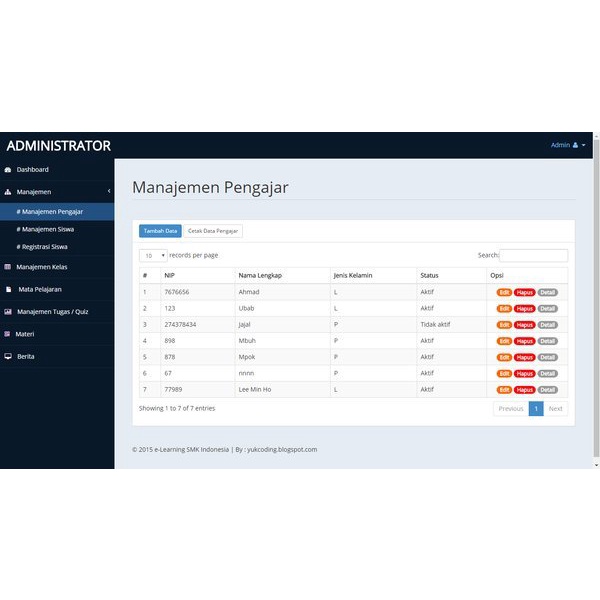This screenshot has width=600, height=600.
Task: Click the Tambah Data button
Action: 160,231
